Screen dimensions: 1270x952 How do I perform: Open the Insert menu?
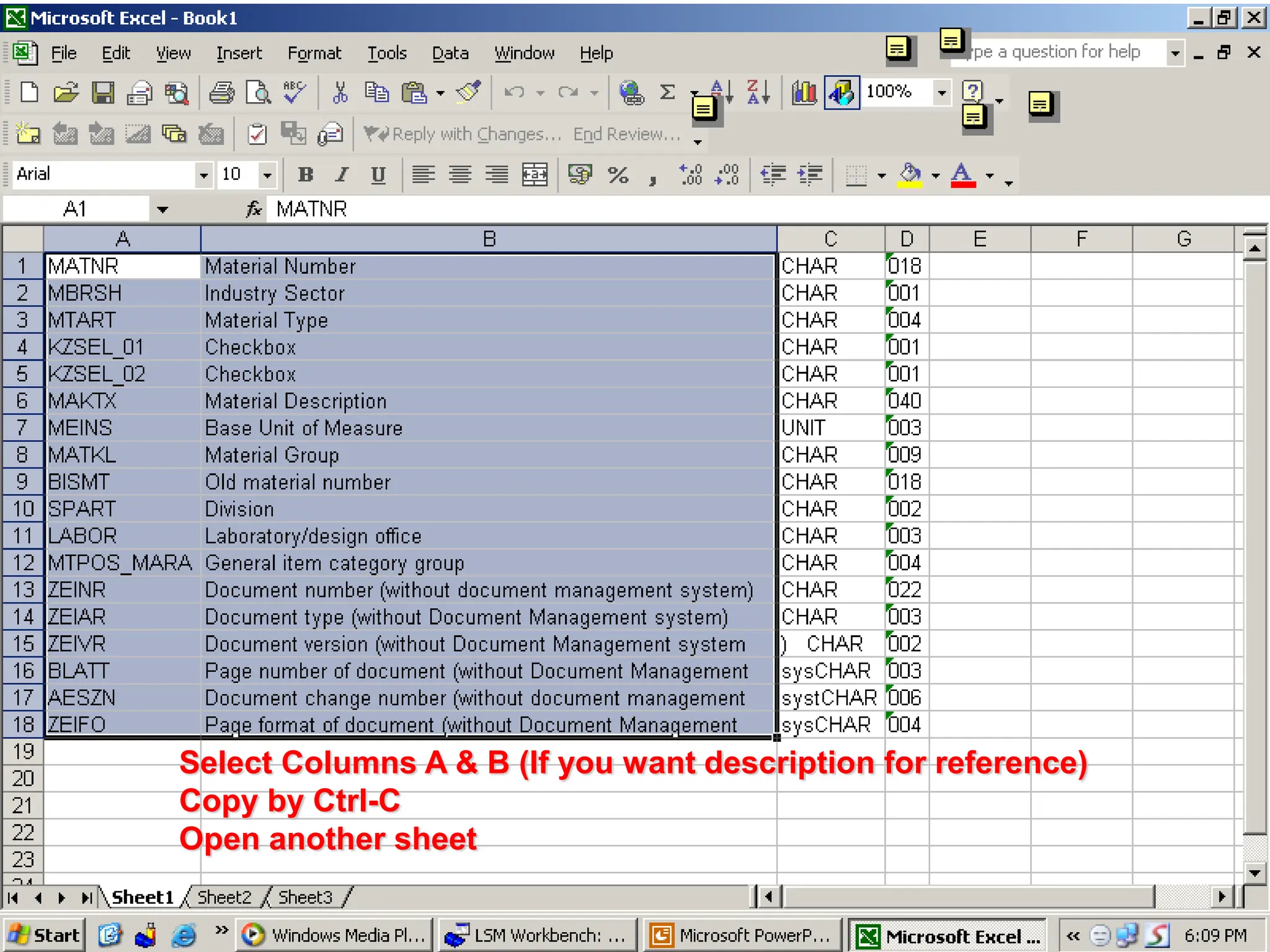tap(239, 53)
